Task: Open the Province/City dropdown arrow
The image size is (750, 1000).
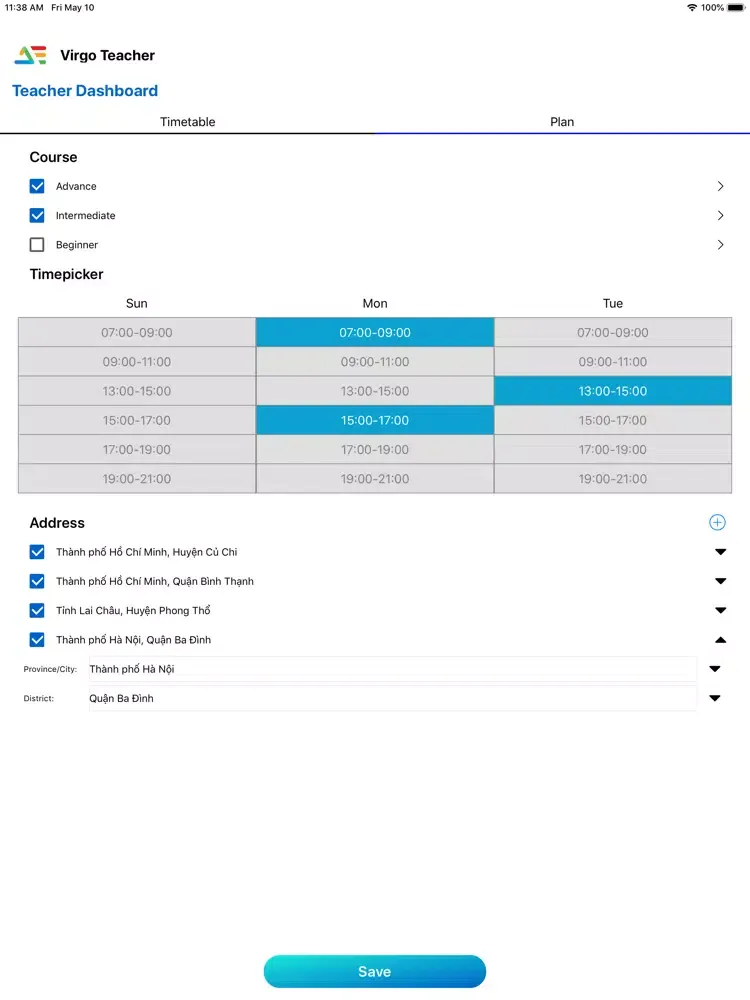Action: [715, 669]
